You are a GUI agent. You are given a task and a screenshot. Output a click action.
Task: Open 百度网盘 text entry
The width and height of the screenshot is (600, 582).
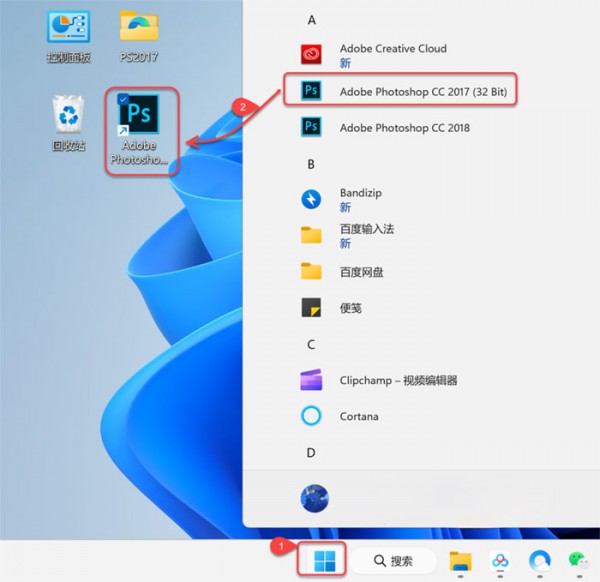361,272
